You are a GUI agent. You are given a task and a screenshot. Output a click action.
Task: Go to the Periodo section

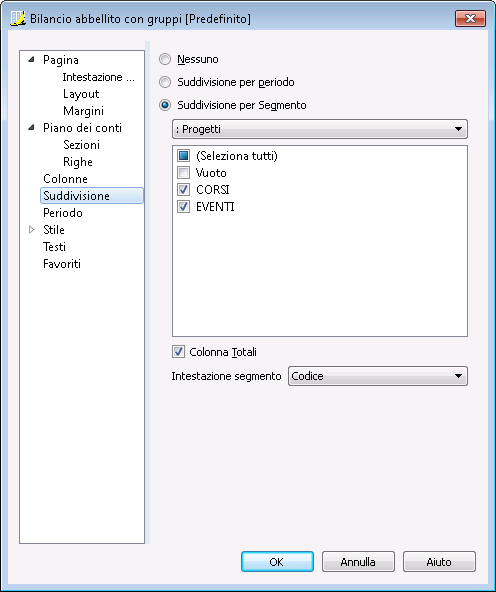coord(63,213)
